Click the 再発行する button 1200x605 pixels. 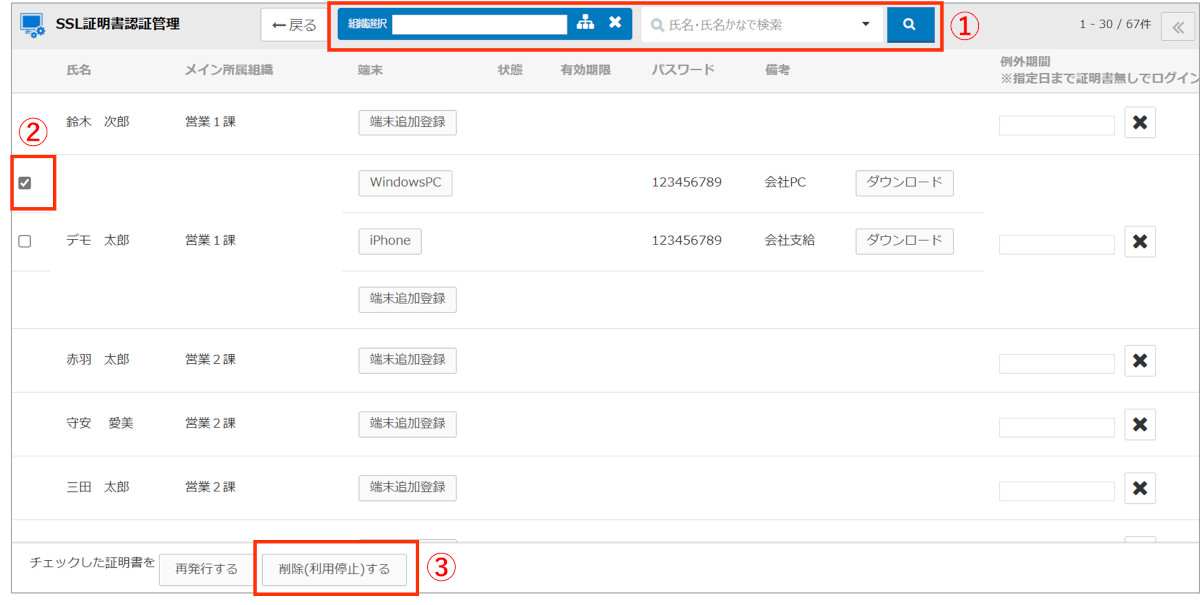206,569
